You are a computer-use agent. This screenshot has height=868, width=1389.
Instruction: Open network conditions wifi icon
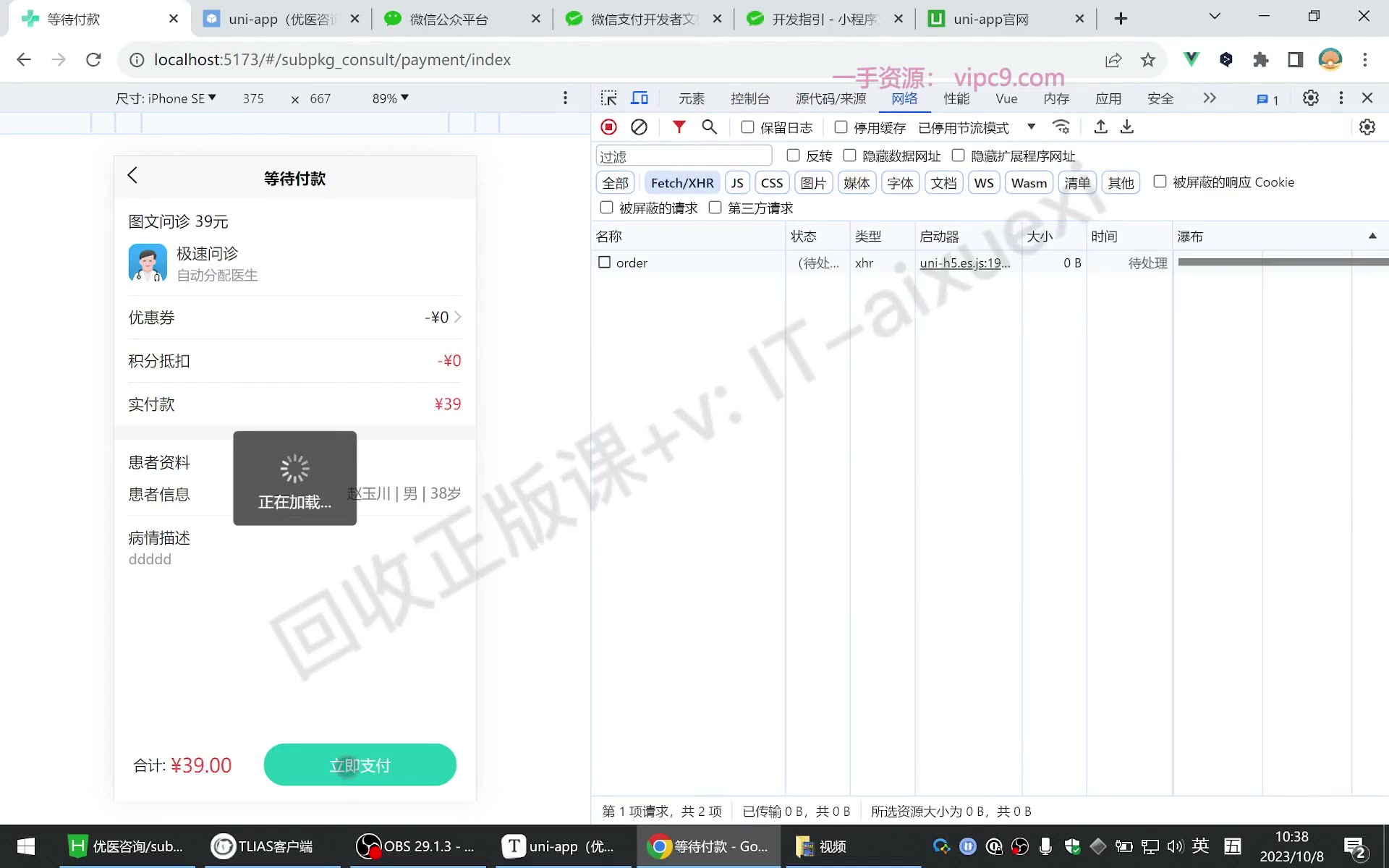coord(1061,127)
